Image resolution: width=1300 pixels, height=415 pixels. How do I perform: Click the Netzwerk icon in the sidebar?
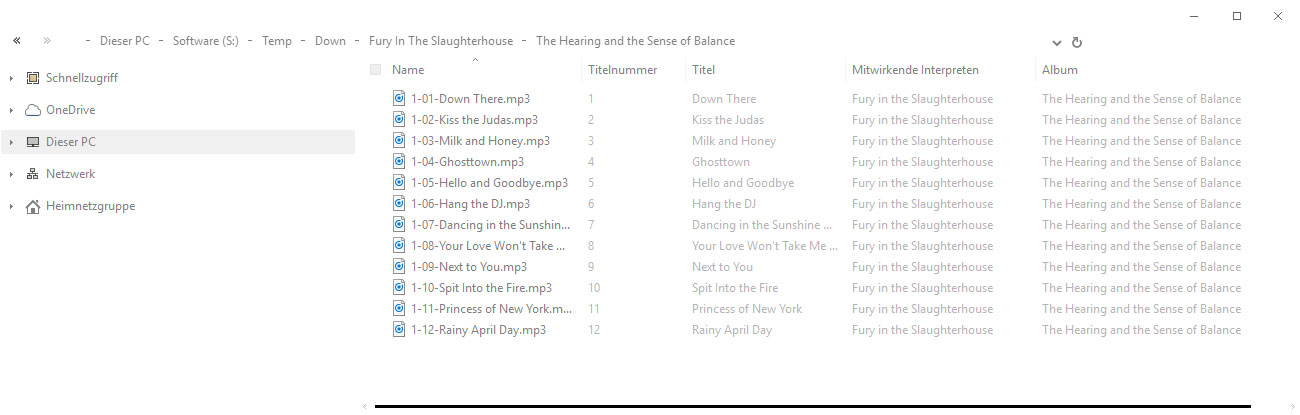[33, 174]
